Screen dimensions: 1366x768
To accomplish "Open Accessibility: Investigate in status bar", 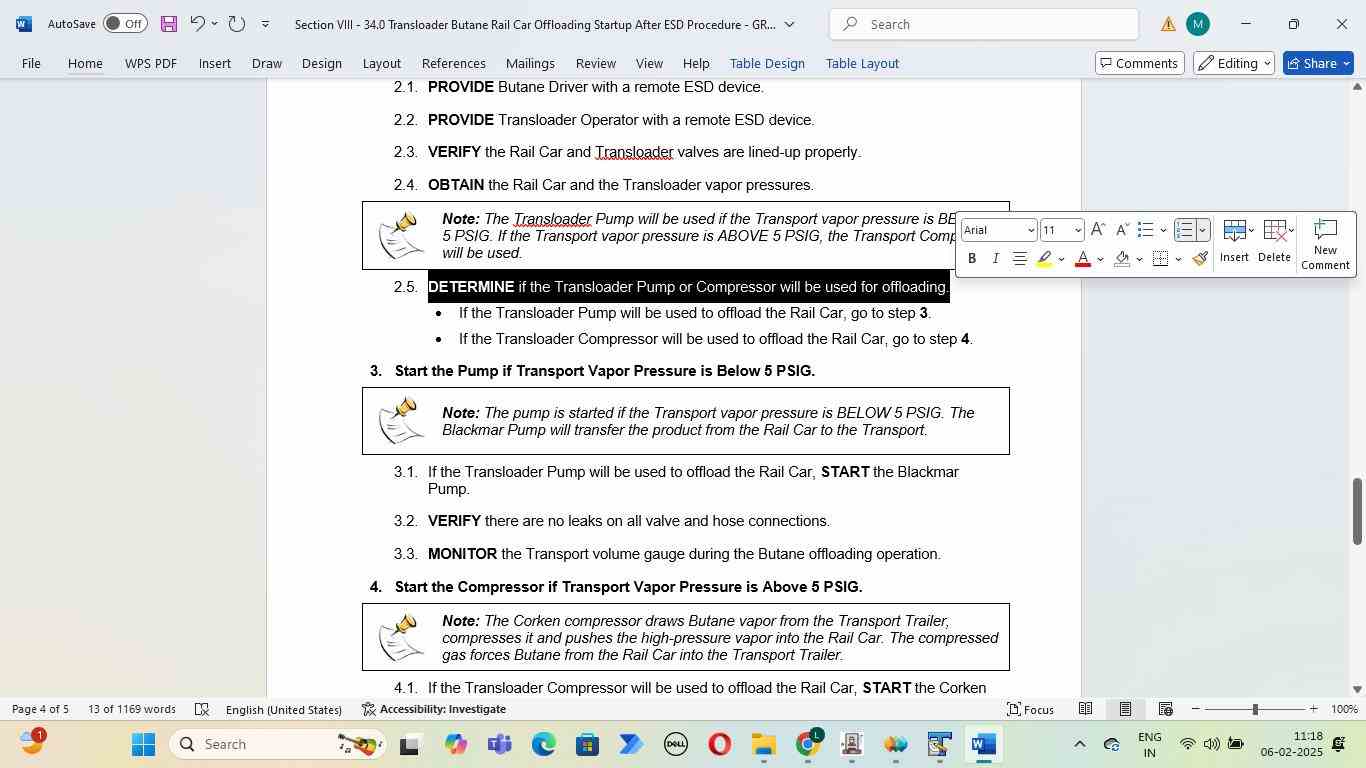I will (x=433, y=709).
